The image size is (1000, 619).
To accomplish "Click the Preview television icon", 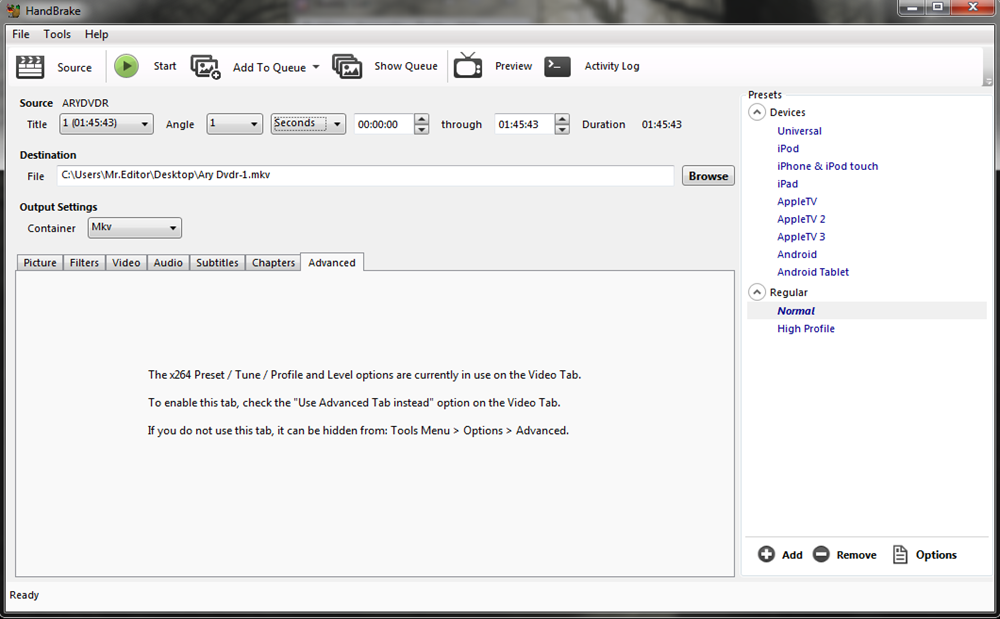I will (468, 66).
